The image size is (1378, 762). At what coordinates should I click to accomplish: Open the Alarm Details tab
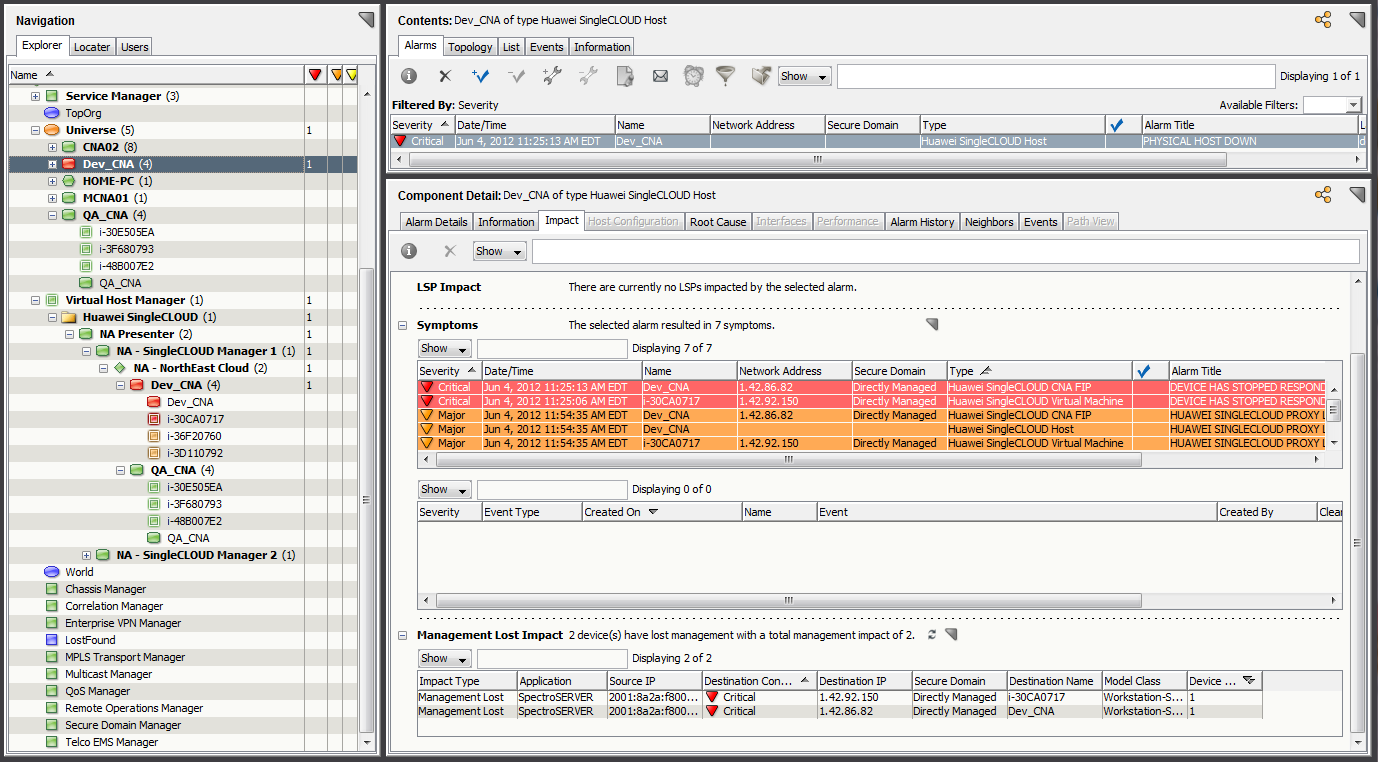tap(436, 221)
